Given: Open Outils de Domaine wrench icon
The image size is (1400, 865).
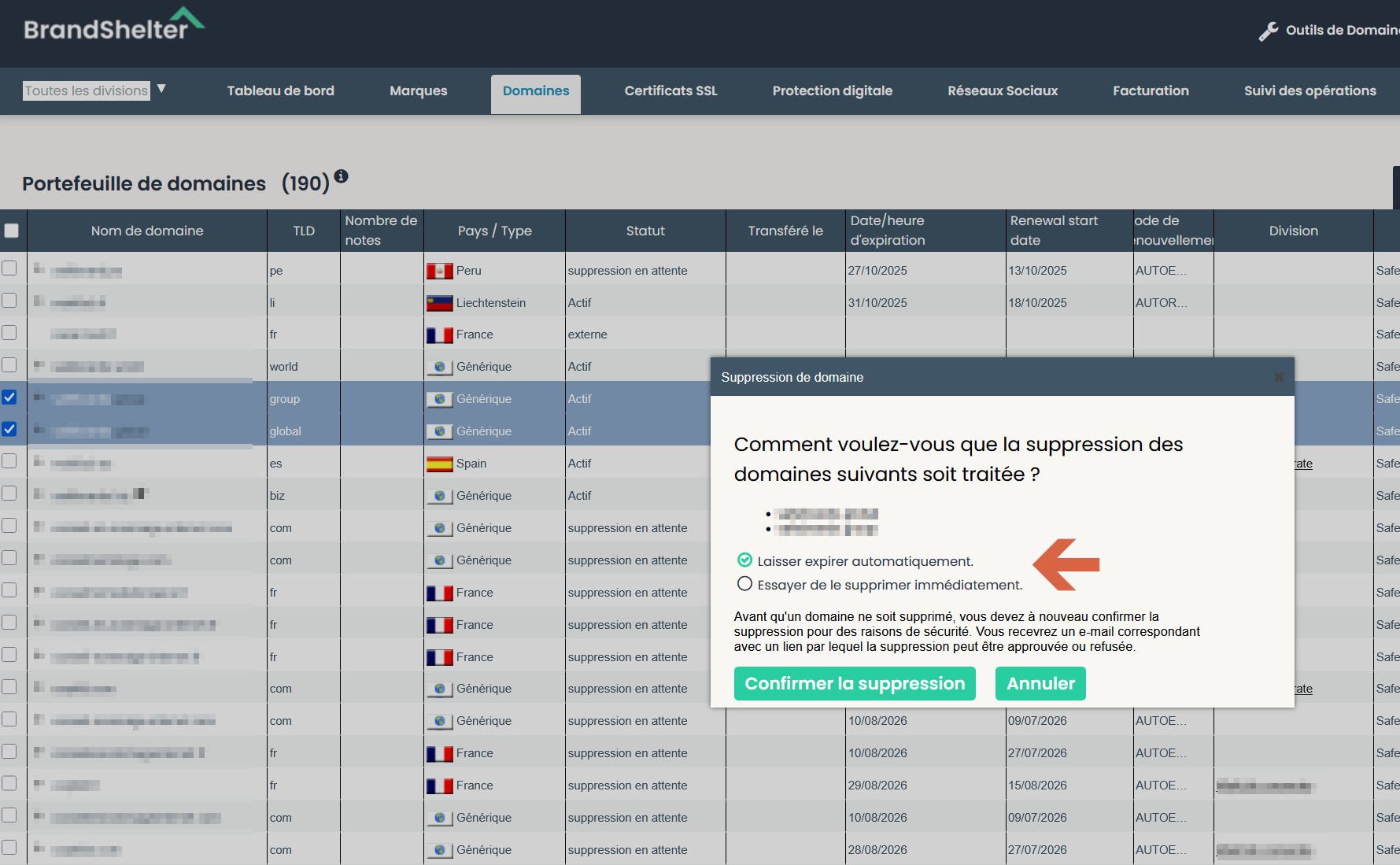Looking at the screenshot, I should (x=1268, y=31).
